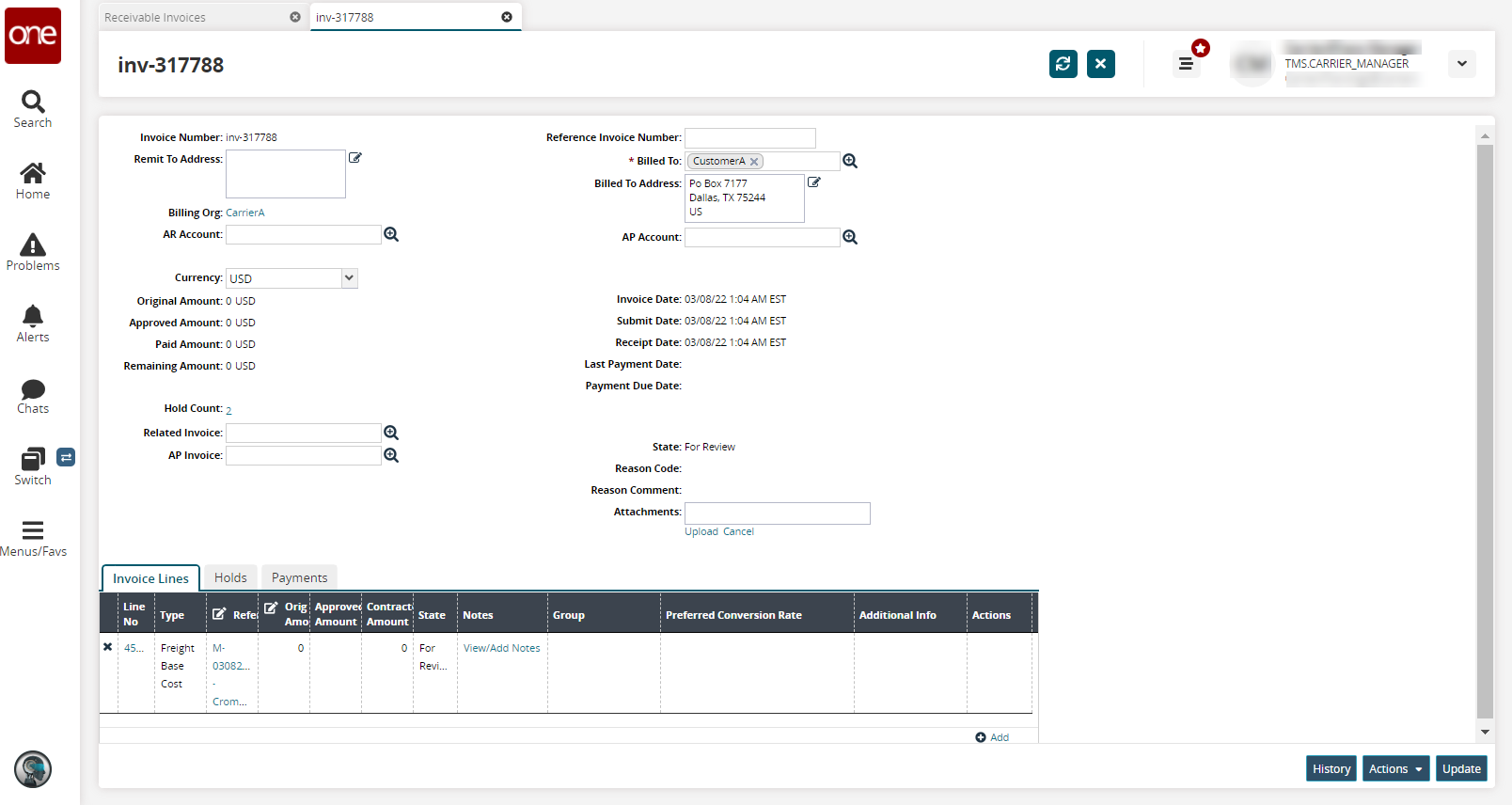Image resolution: width=1512 pixels, height=805 pixels.
Task: Click the vertical scrollbar down arrow
Action: [x=1485, y=732]
